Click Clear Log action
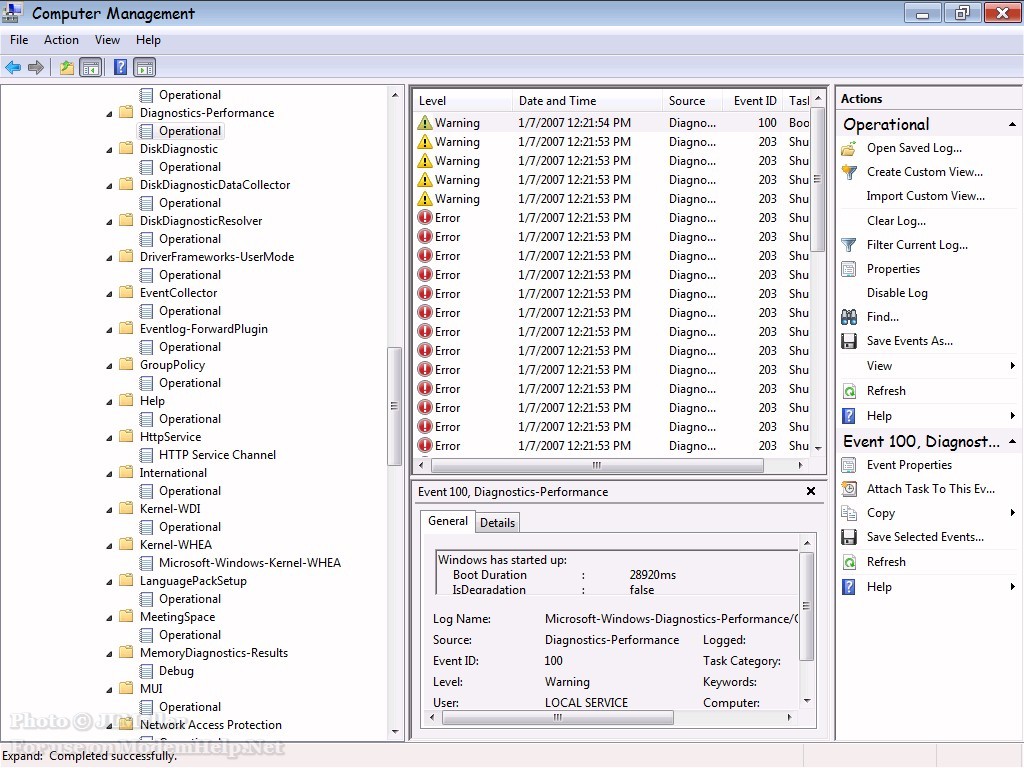1024x768 pixels. pos(896,221)
